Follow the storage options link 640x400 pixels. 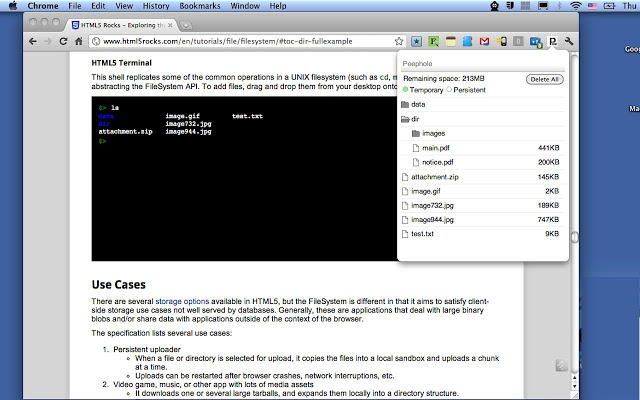point(182,301)
